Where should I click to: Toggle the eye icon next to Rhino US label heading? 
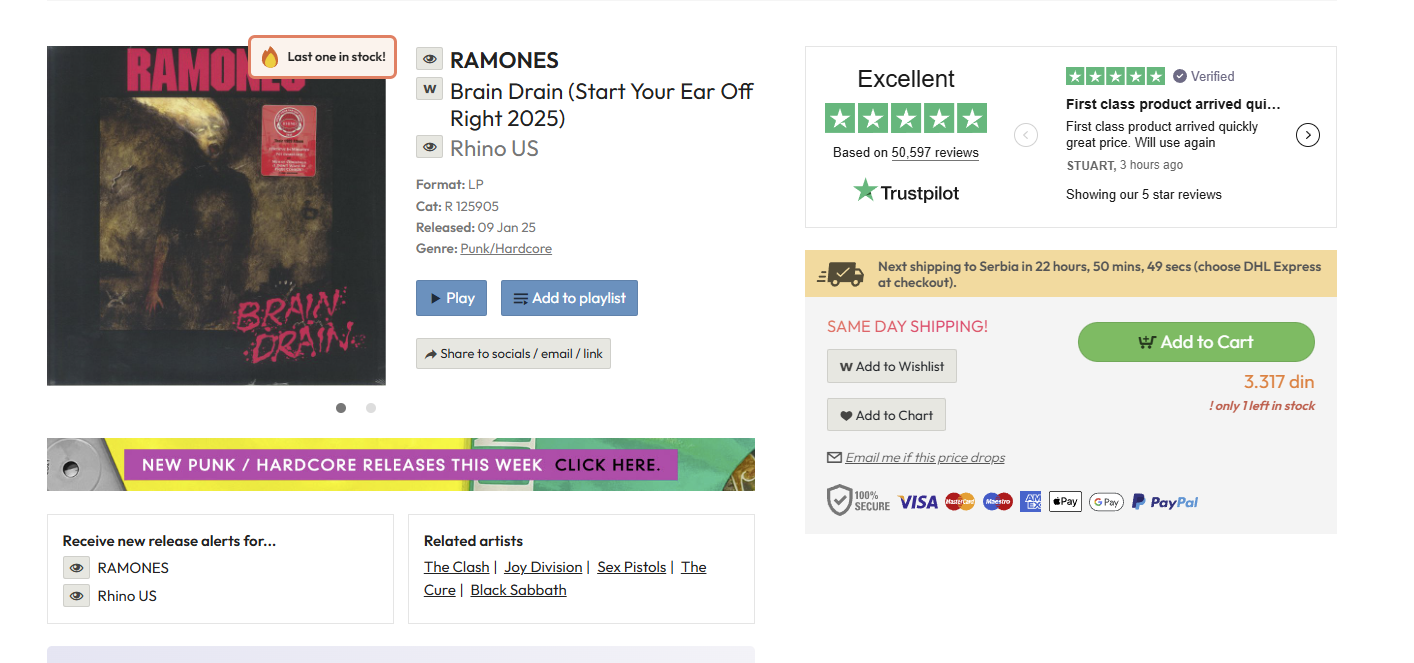pyautogui.click(x=429, y=148)
